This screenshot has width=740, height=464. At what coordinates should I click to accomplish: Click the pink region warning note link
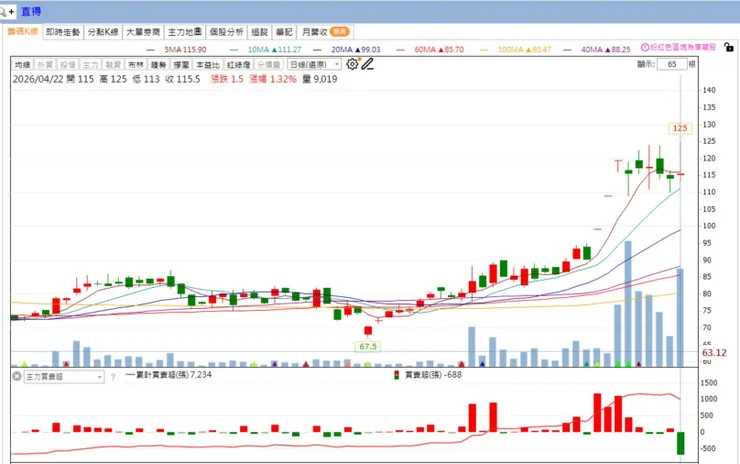point(683,47)
